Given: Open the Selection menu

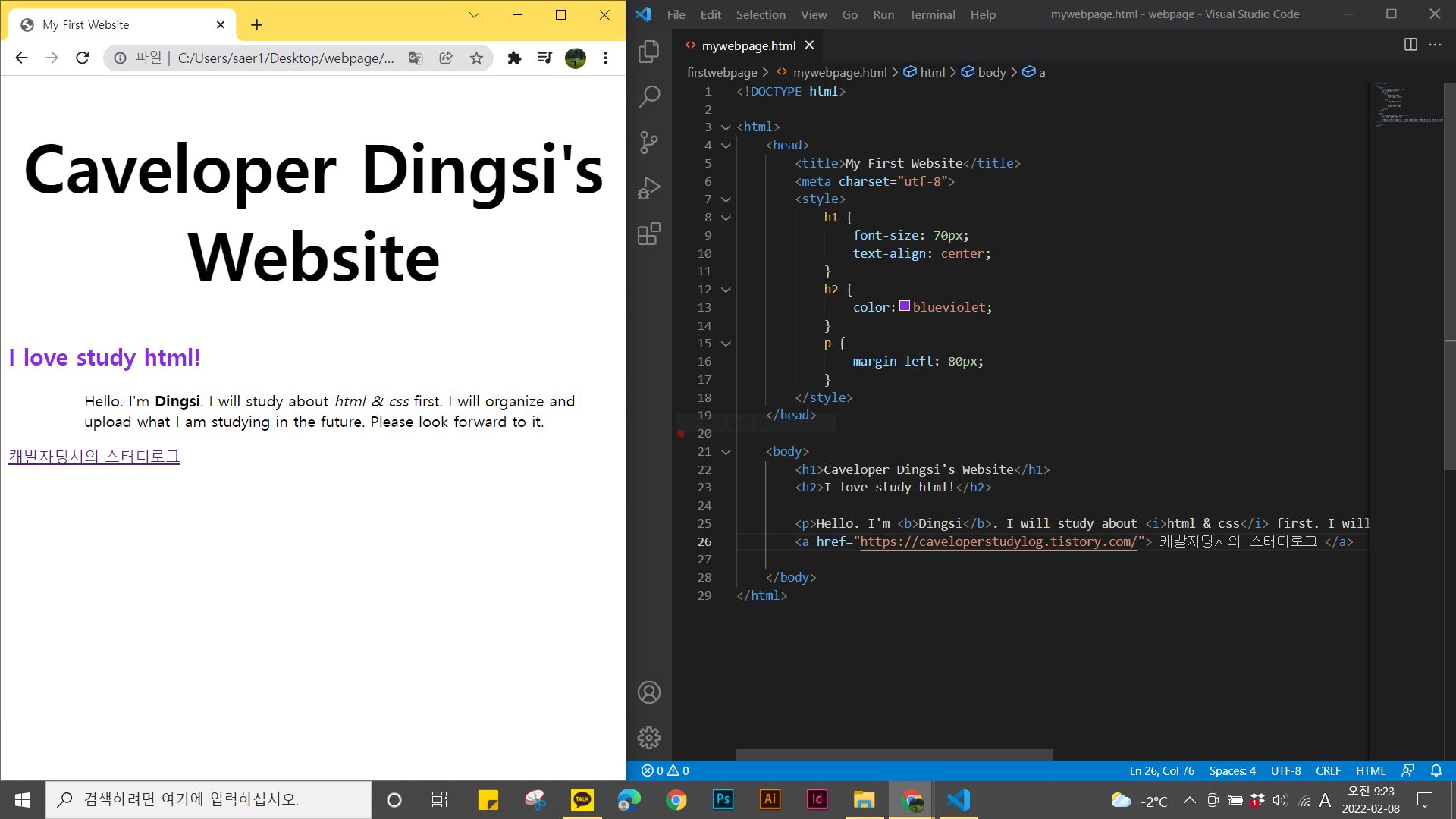Looking at the screenshot, I should (x=761, y=14).
